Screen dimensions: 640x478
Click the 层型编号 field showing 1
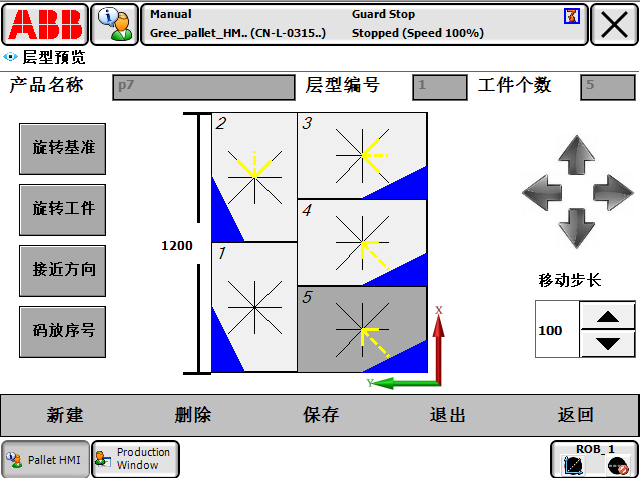[x=440, y=87]
